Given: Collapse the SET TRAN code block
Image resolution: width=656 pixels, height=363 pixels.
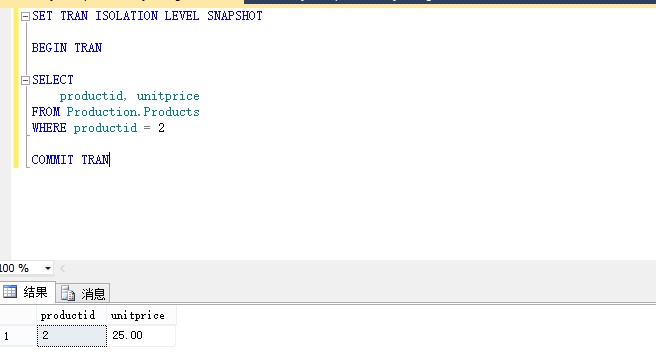Looking at the screenshot, I should tap(26, 16).
